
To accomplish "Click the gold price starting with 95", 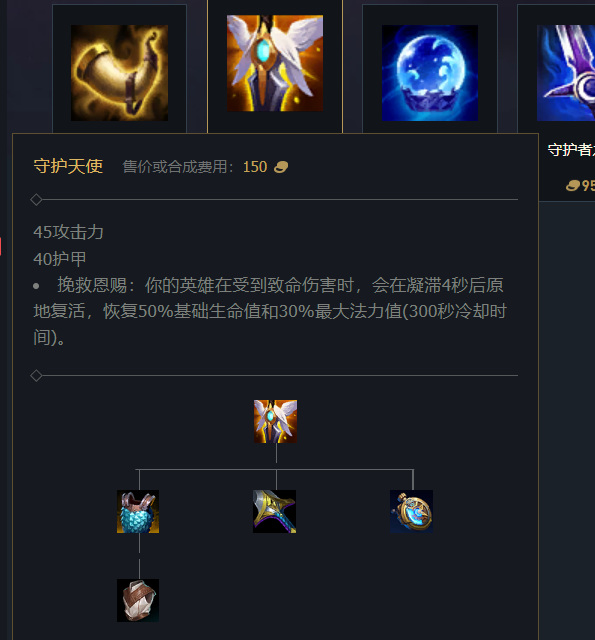I will click(580, 186).
